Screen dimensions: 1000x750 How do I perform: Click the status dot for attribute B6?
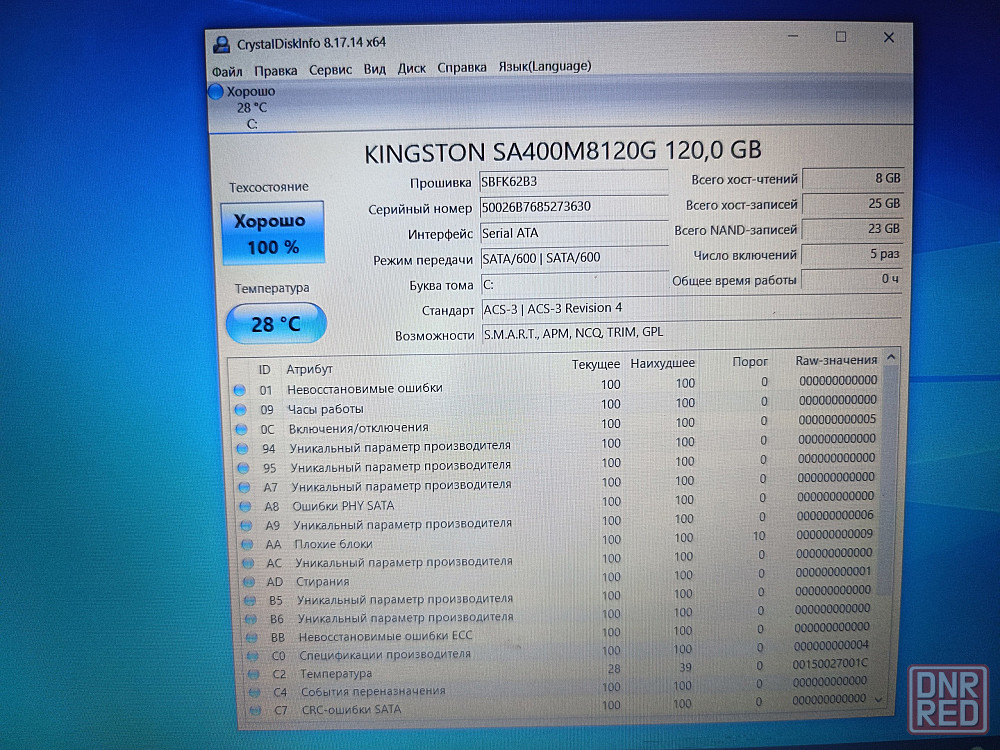(251, 619)
